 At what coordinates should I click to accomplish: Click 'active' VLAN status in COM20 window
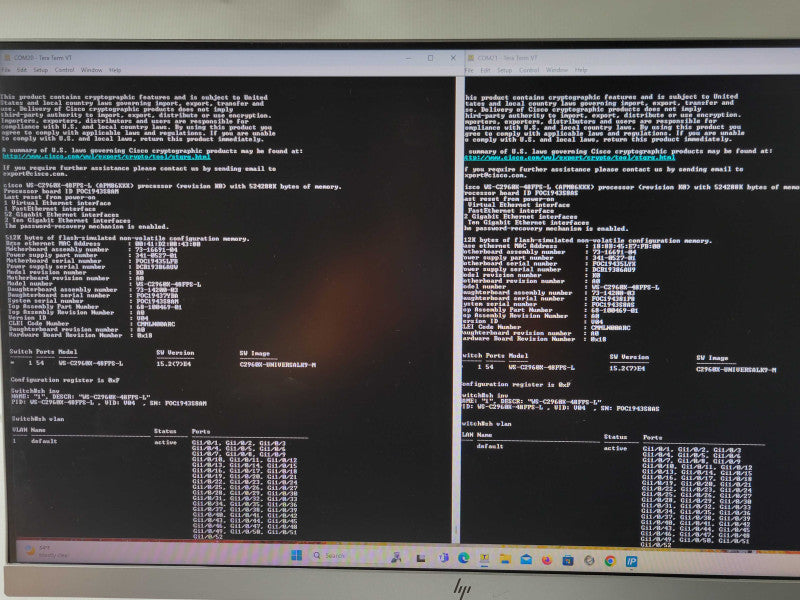(x=165, y=442)
